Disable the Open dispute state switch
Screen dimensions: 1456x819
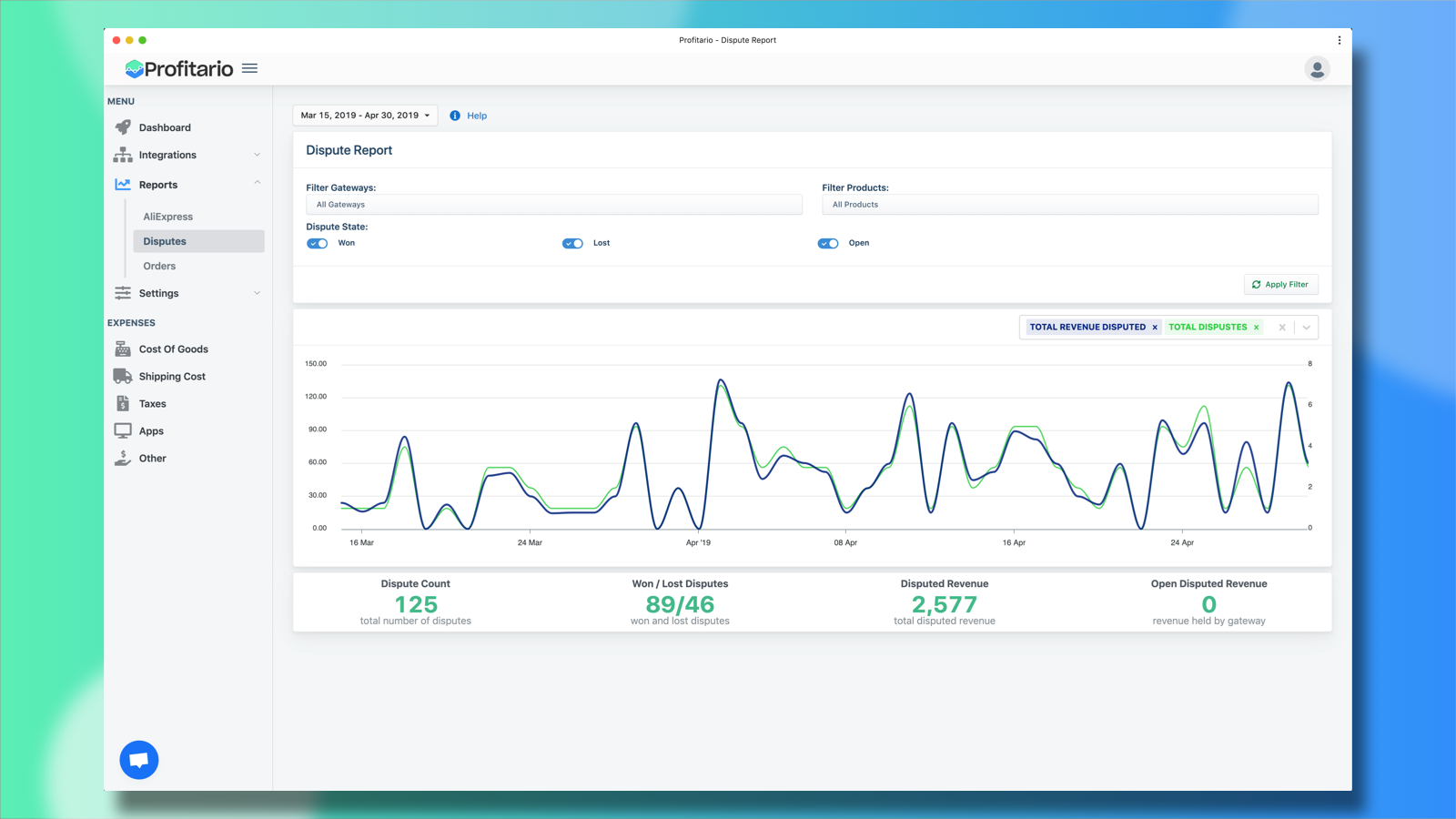[x=828, y=244]
